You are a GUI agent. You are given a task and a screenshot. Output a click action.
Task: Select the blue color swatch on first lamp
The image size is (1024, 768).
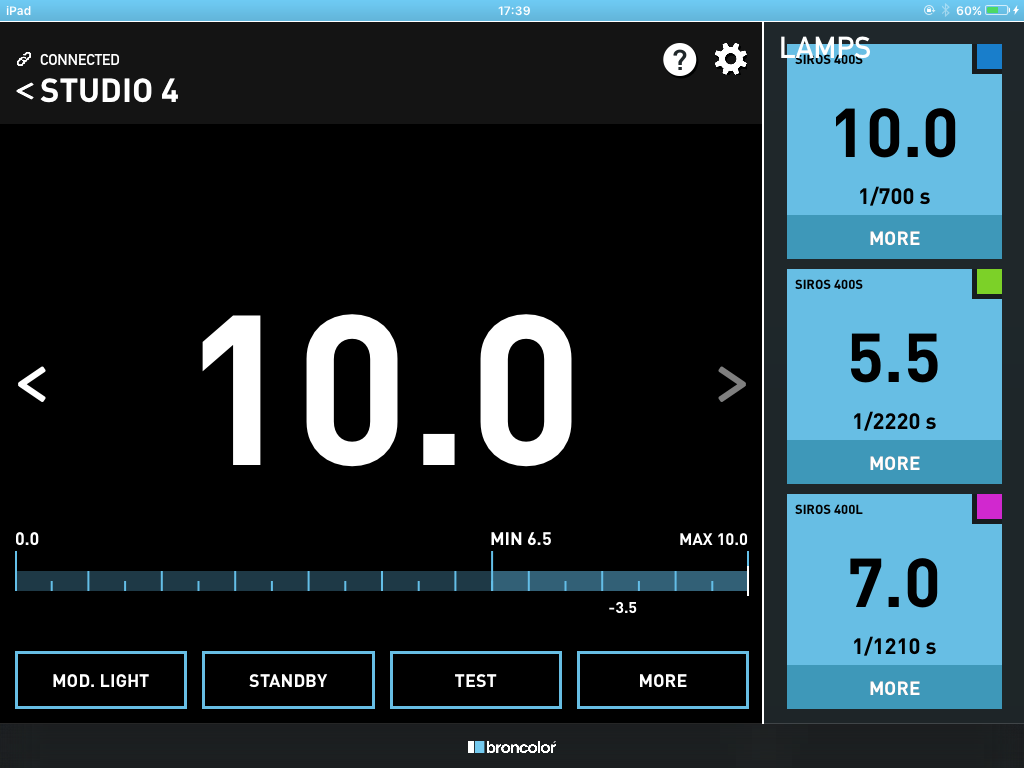[988, 57]
